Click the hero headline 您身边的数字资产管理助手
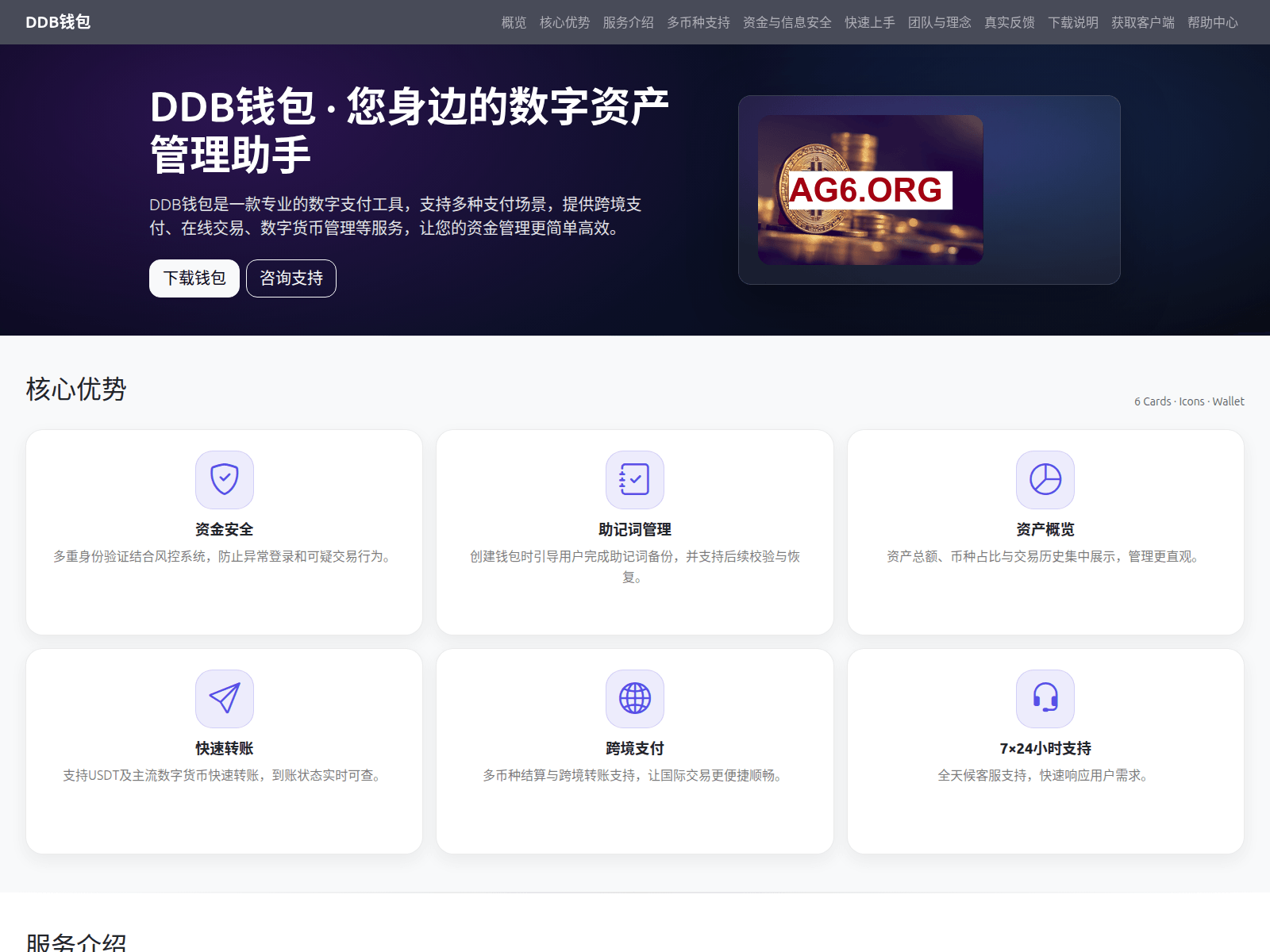Image resolution: width=1270 pixels, height=952 pixels. point(409,130)
